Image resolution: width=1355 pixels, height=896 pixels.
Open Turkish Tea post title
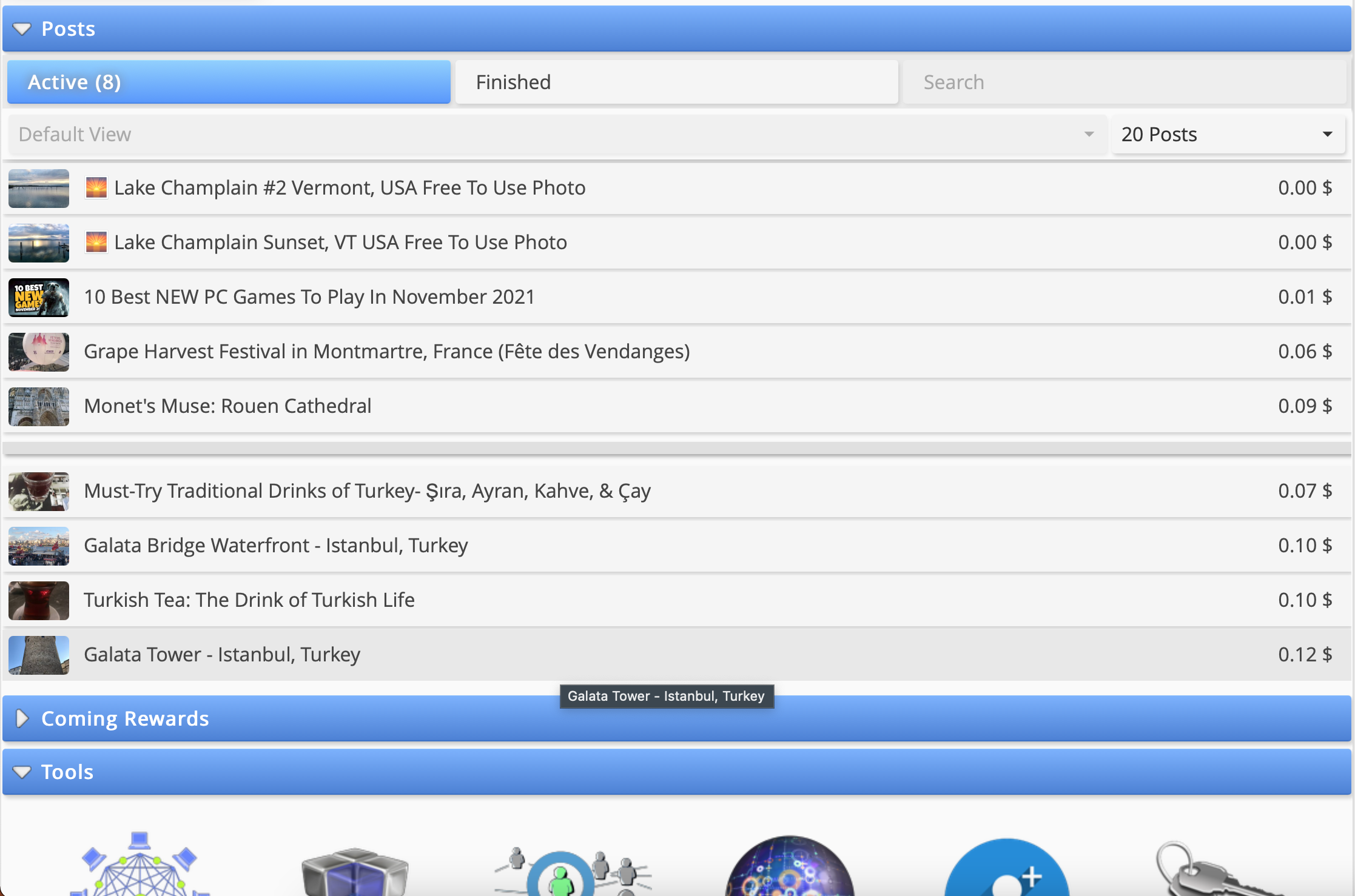249,600
